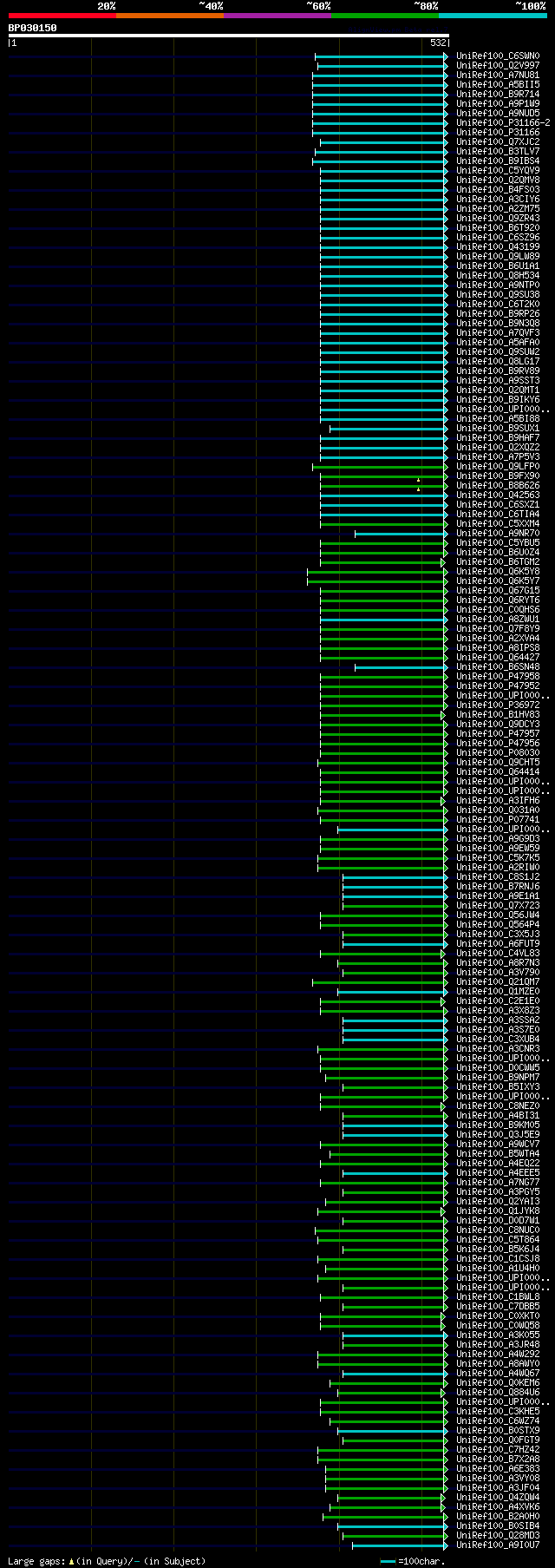Select the white BP030150 query length bar

pos(228,36)
